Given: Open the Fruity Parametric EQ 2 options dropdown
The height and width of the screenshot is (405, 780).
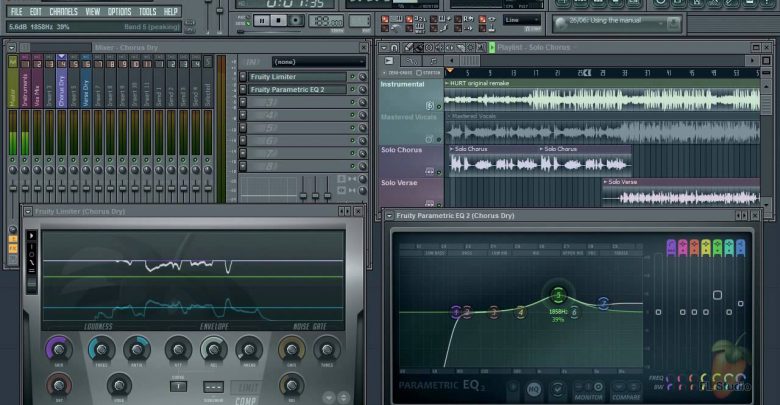Looking at the screenshot, I should pyautogui.click(x=389, y=216).
